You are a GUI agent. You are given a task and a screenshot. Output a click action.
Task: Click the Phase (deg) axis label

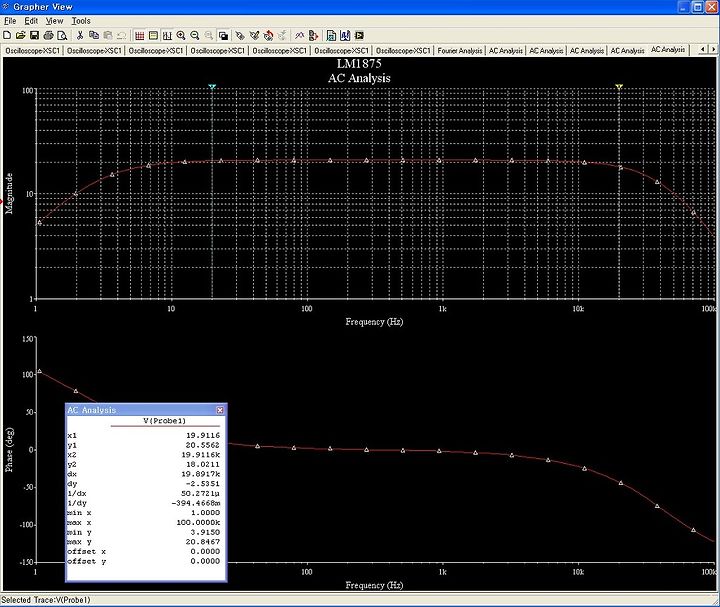coord(9,450)
